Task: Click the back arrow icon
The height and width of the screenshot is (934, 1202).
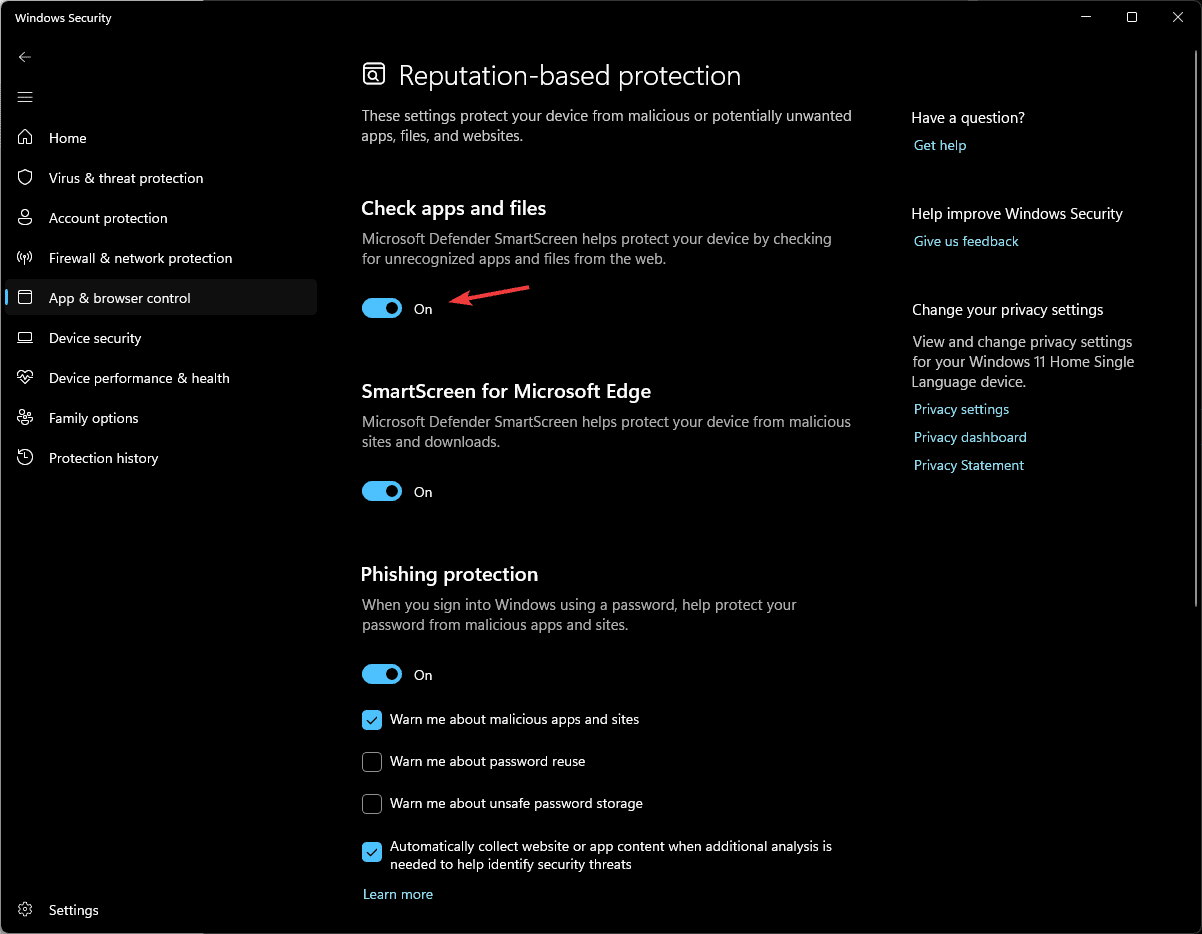Action: [x=25, y=57]
